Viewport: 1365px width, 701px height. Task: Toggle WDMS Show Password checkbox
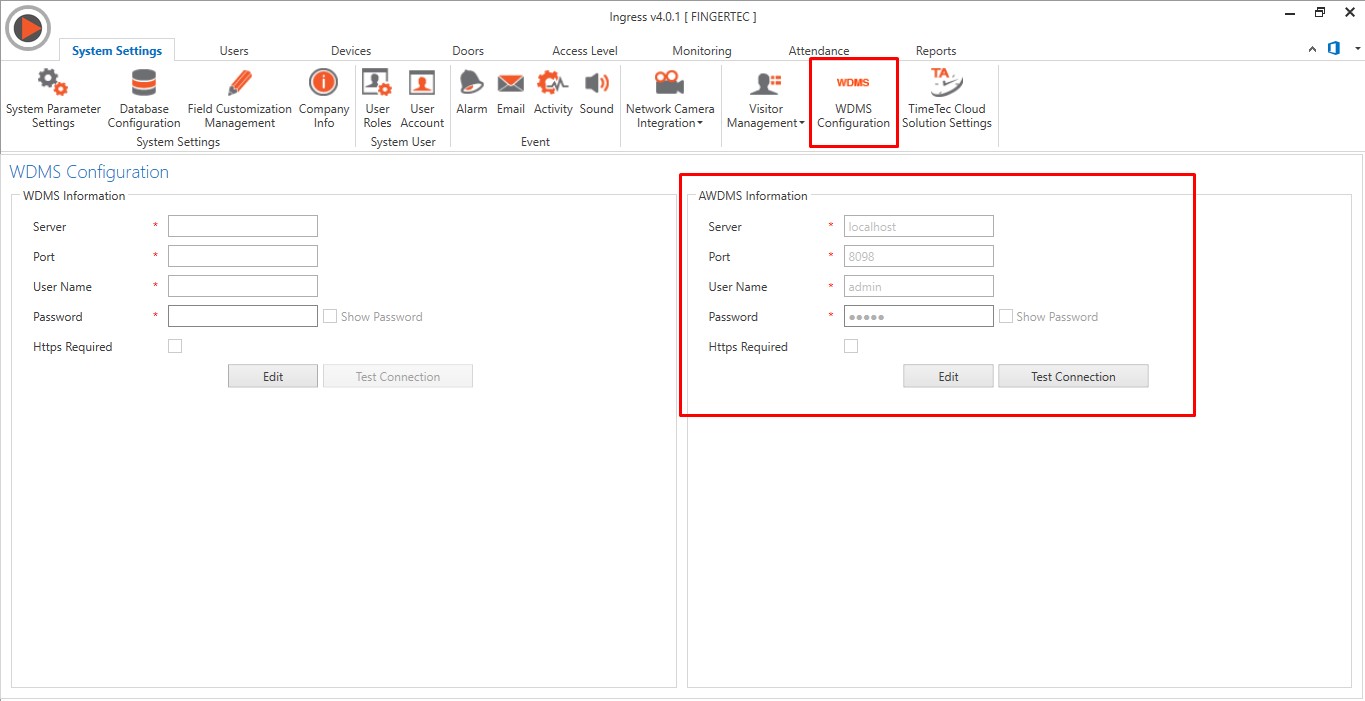click(x=330, y=316)
